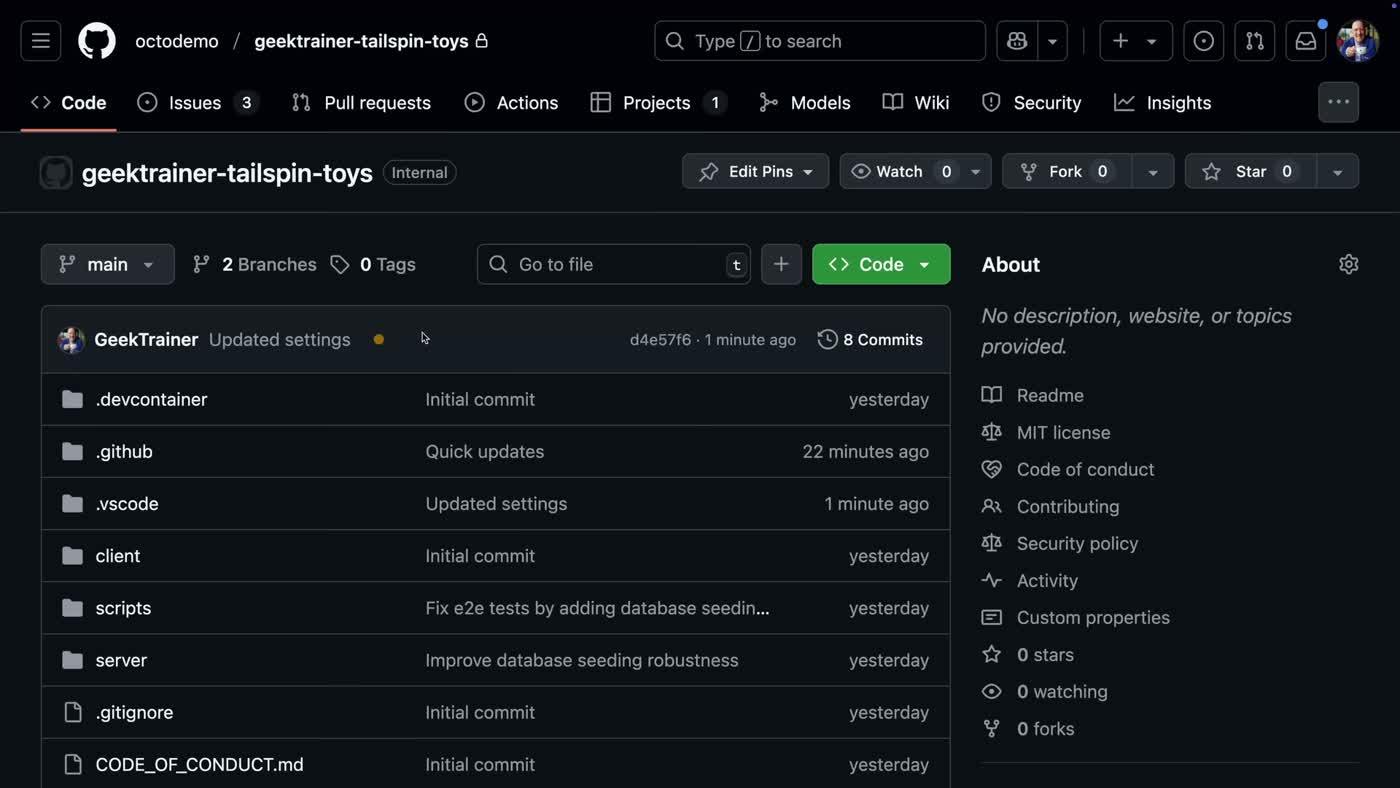View 8 Commits history
Screen dimensions: 1400x788
(870, 340)
